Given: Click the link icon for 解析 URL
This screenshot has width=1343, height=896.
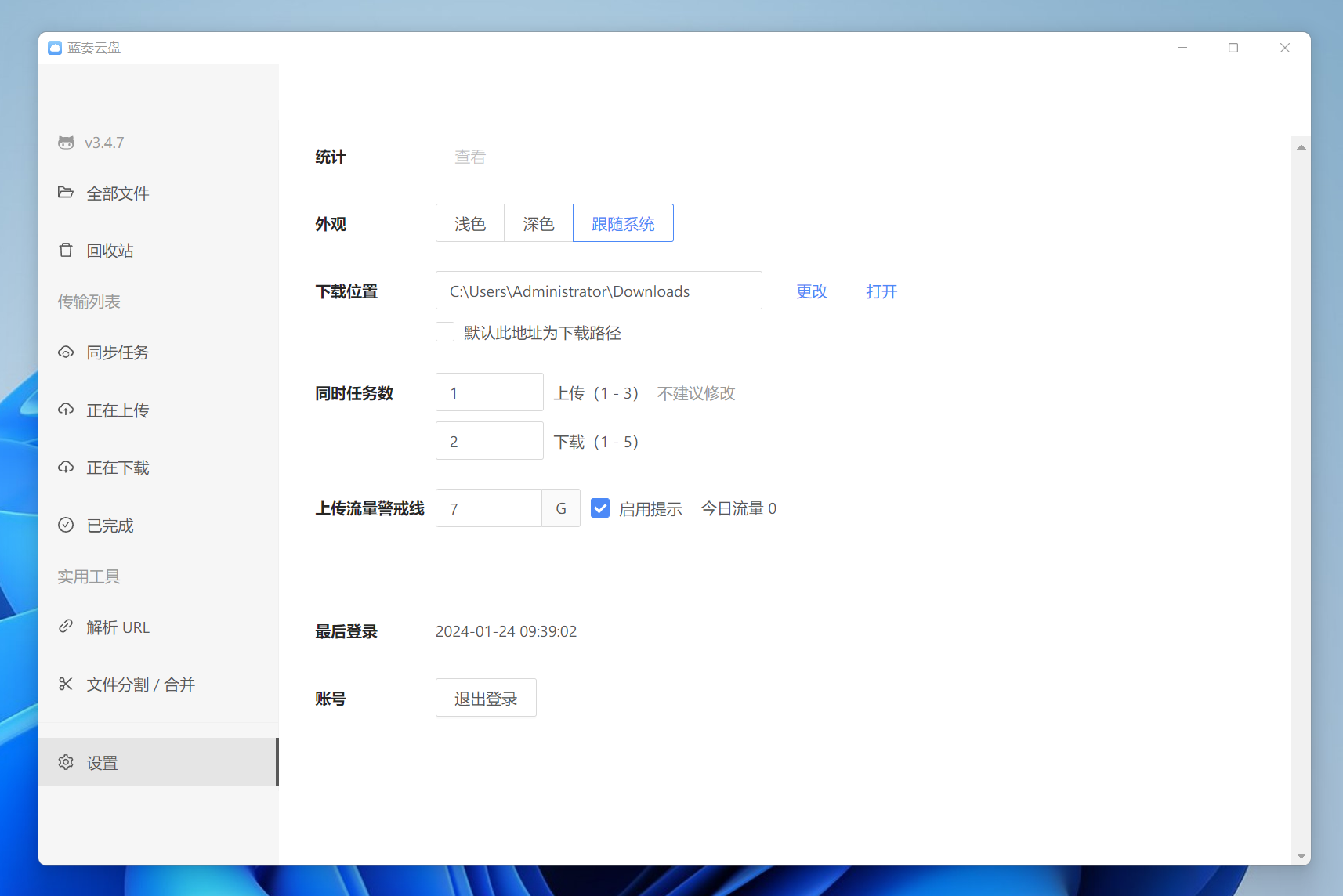Looking at the screenshot, I should coord(66,627).
